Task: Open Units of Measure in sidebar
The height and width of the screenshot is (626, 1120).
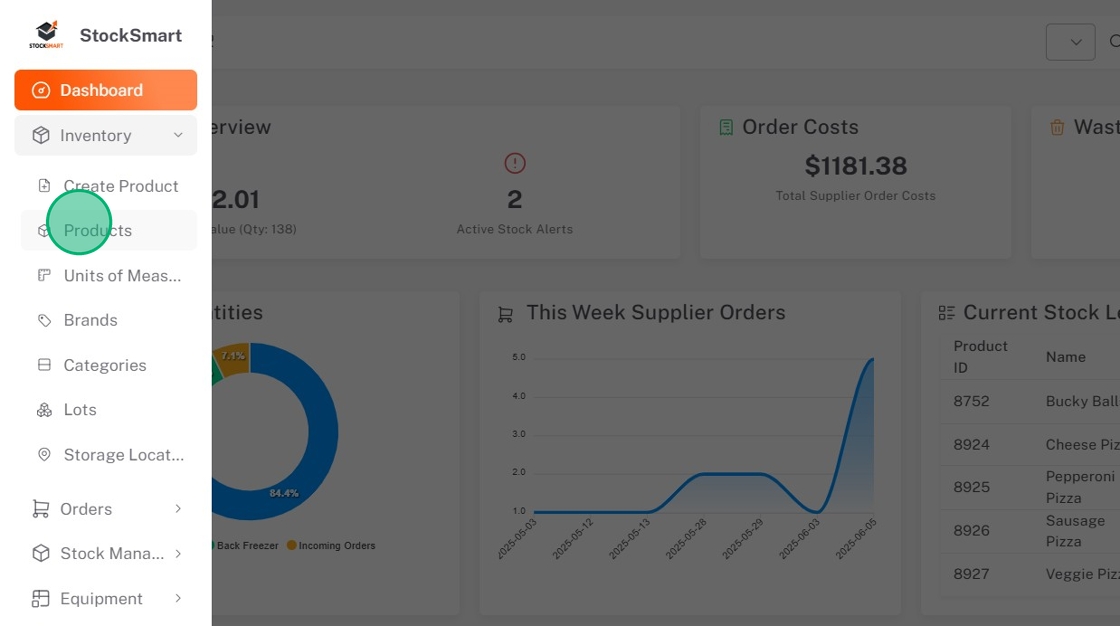Action: (x=109, y=275)
